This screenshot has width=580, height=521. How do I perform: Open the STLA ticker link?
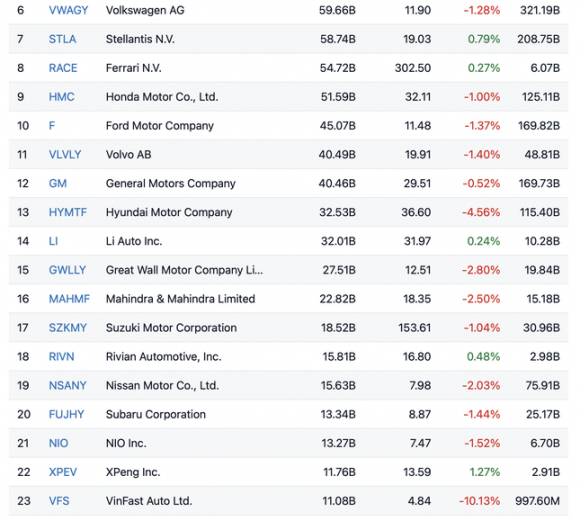pyautogui.click(x=63, y=39)
